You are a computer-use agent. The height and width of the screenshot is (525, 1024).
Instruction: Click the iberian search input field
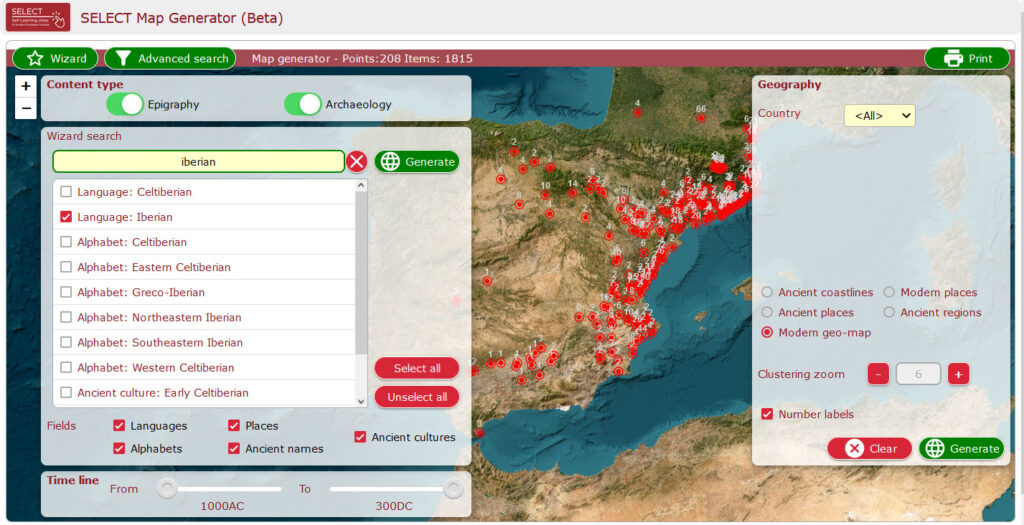(198, 161)
